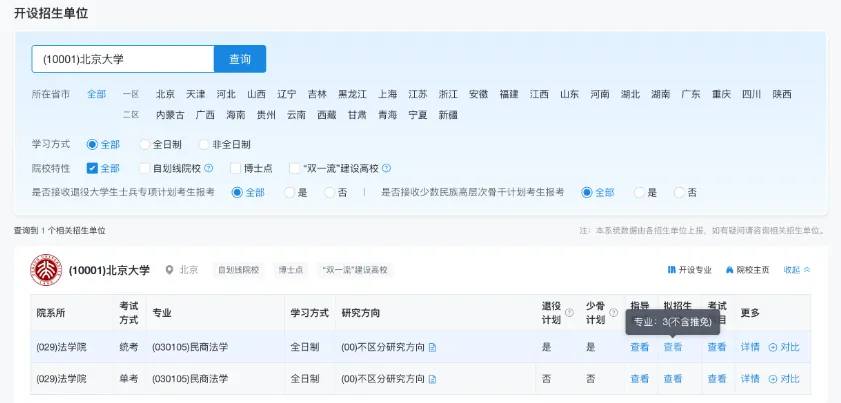Click the 自划线院校 tag beside school name

click(x=238, y=270)
